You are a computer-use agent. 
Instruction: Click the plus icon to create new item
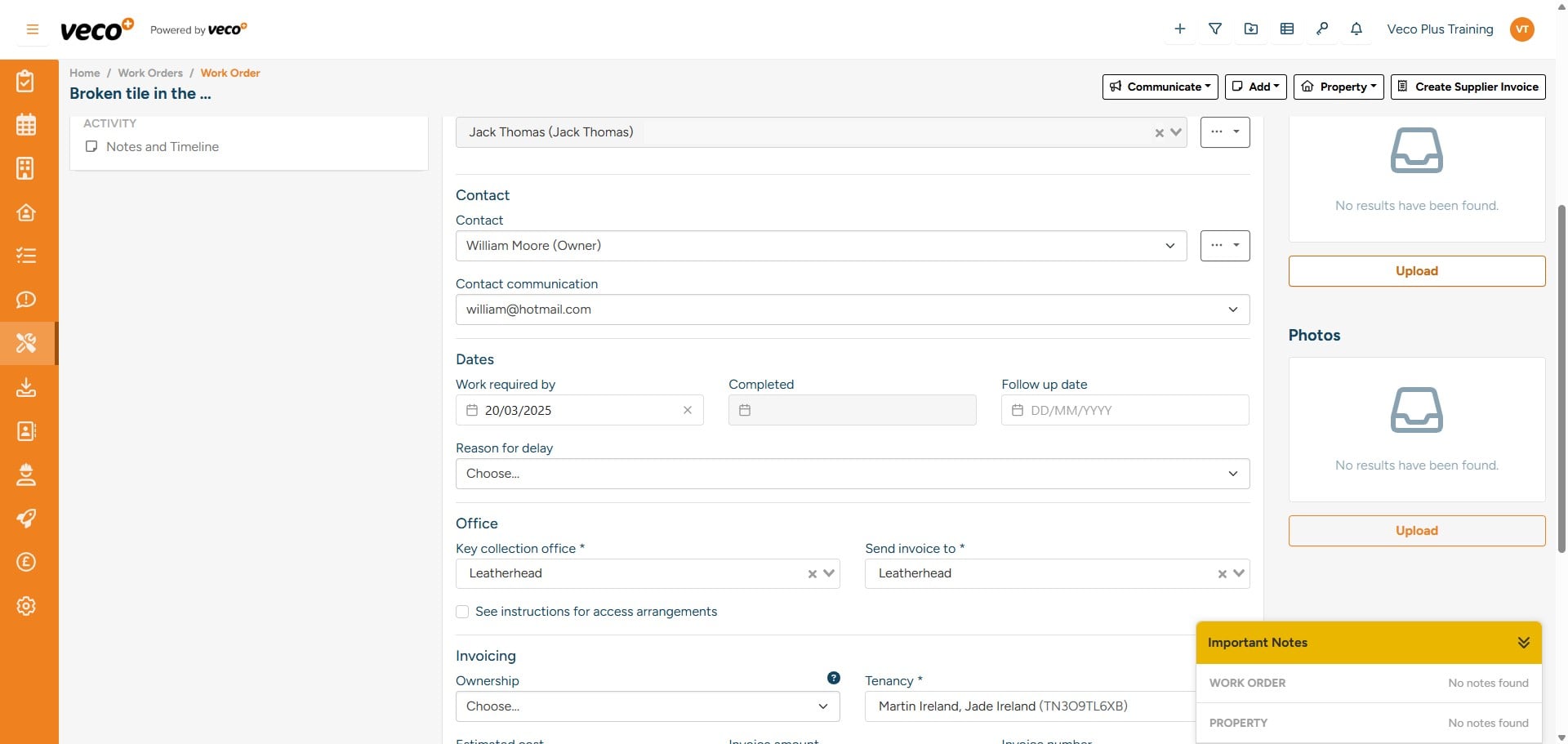point(1179,29)
